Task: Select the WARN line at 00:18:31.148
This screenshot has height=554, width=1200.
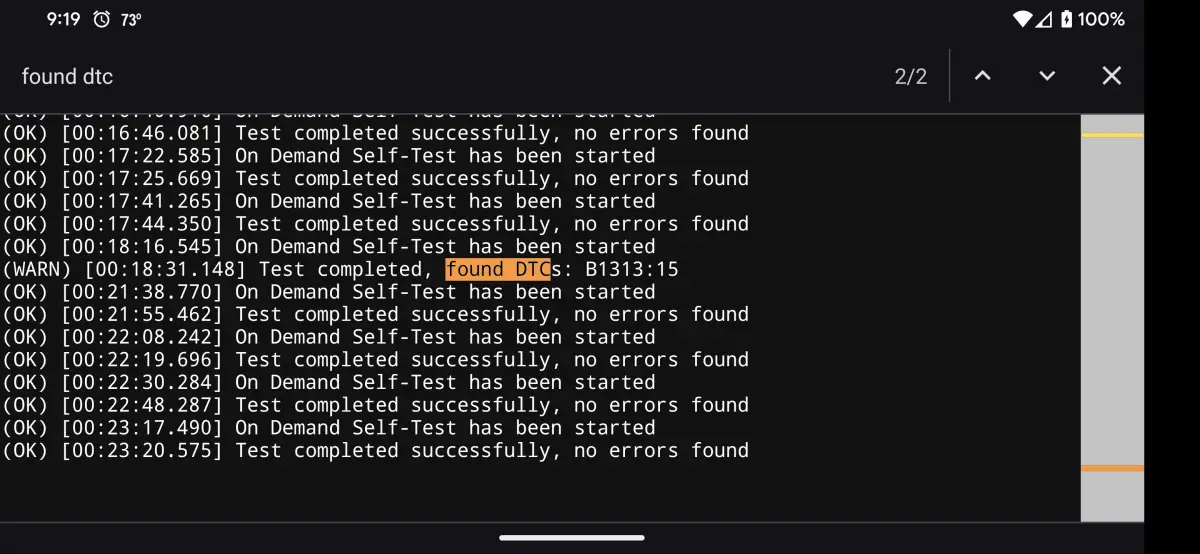Action: click(x=340, y=269)
